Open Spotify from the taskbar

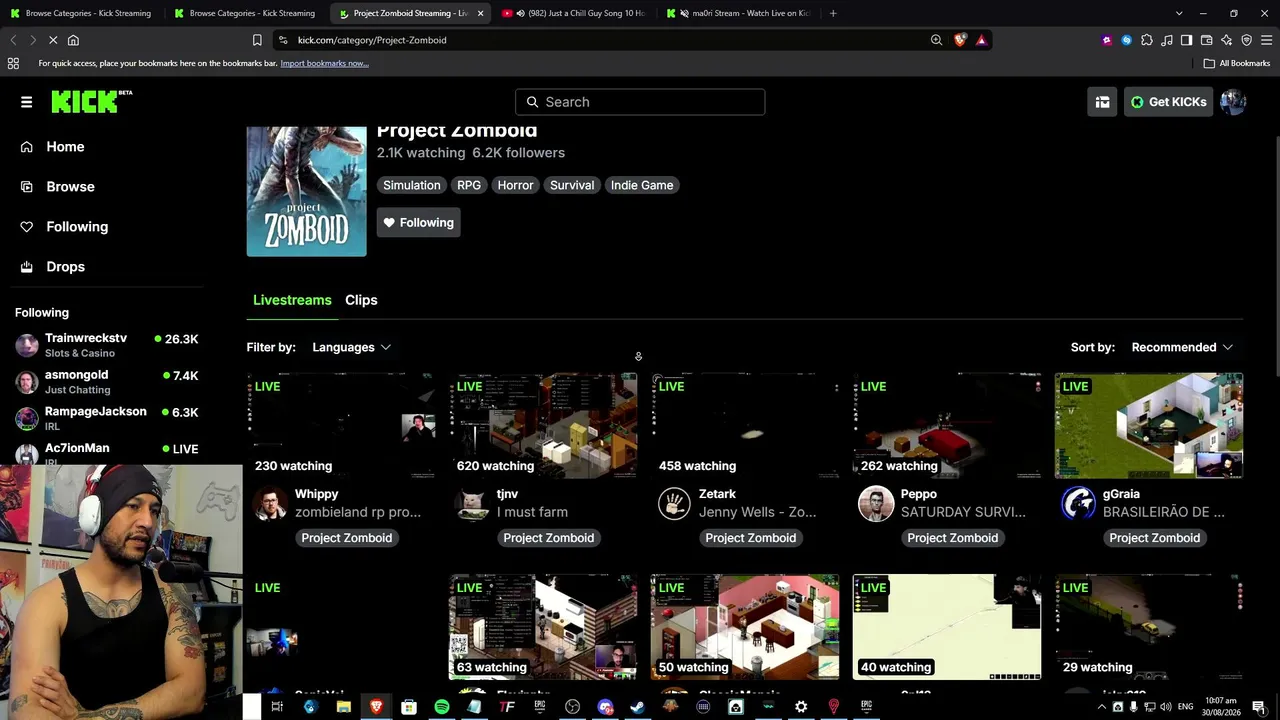click(442, 707)
